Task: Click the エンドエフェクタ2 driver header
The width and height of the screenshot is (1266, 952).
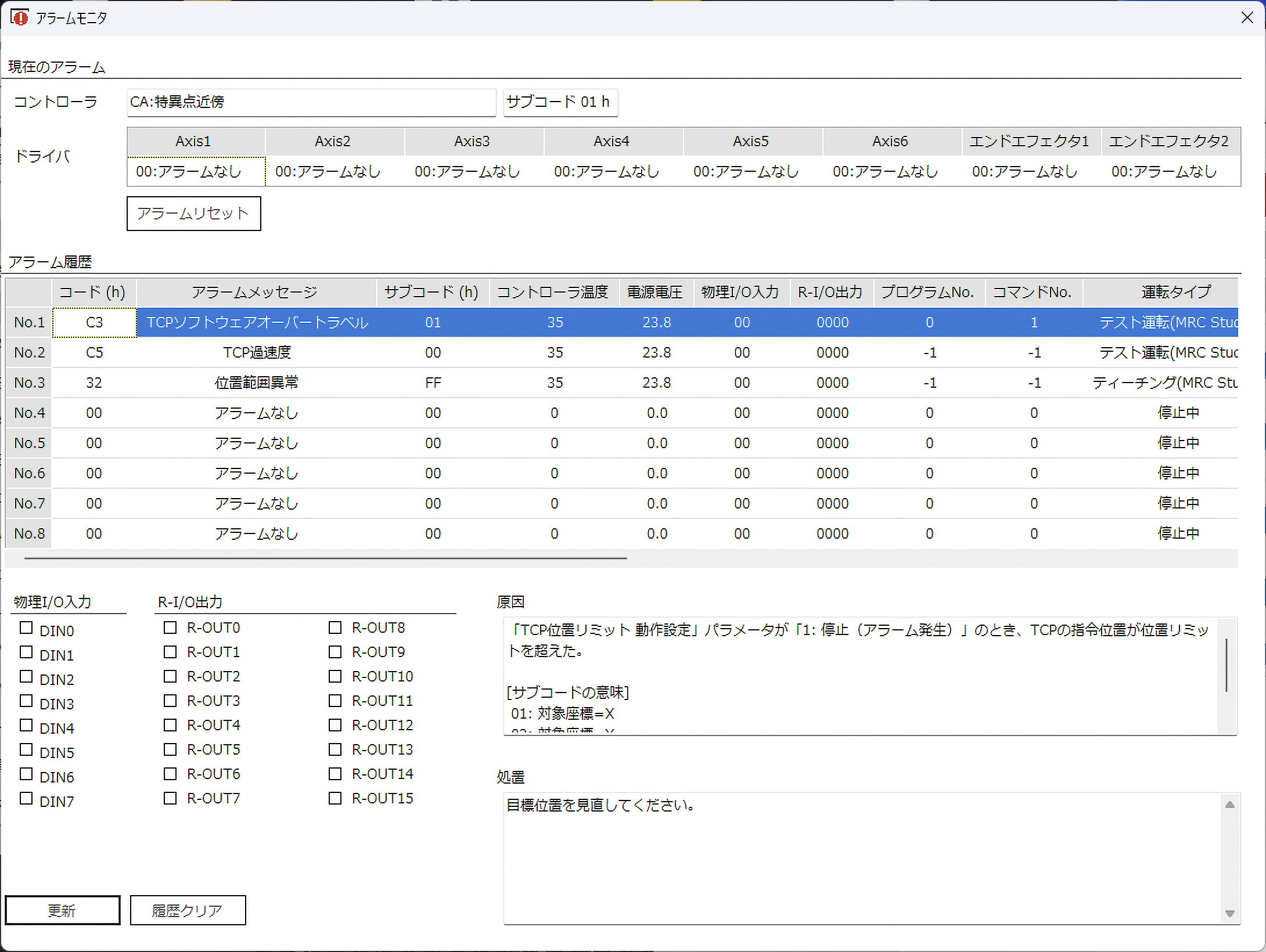Action: tap(1171, 142)
